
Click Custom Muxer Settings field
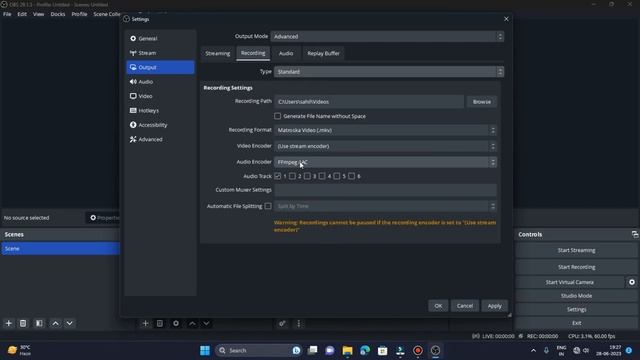385,190
